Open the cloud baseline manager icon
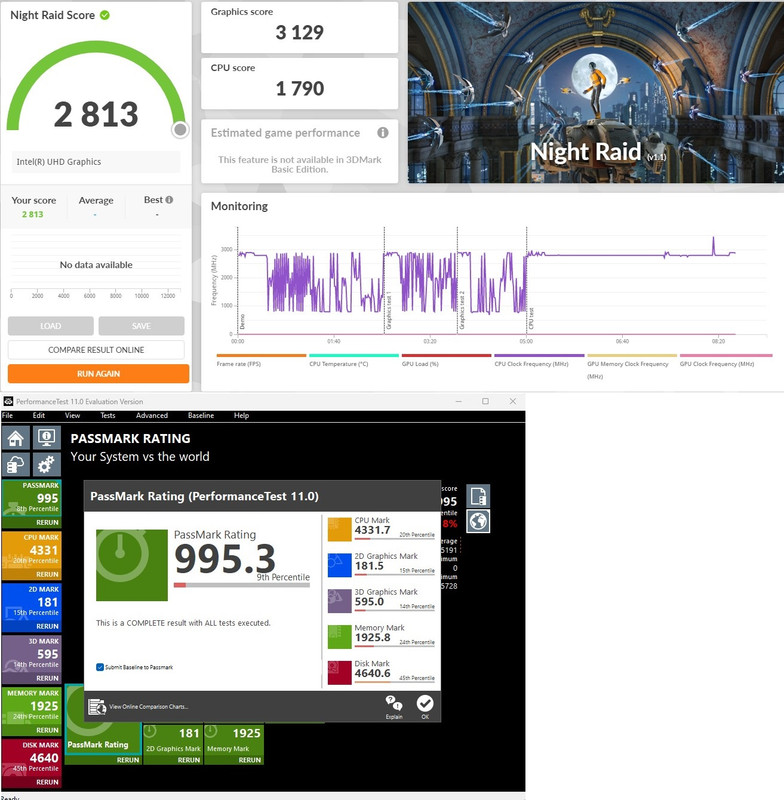 16,465
